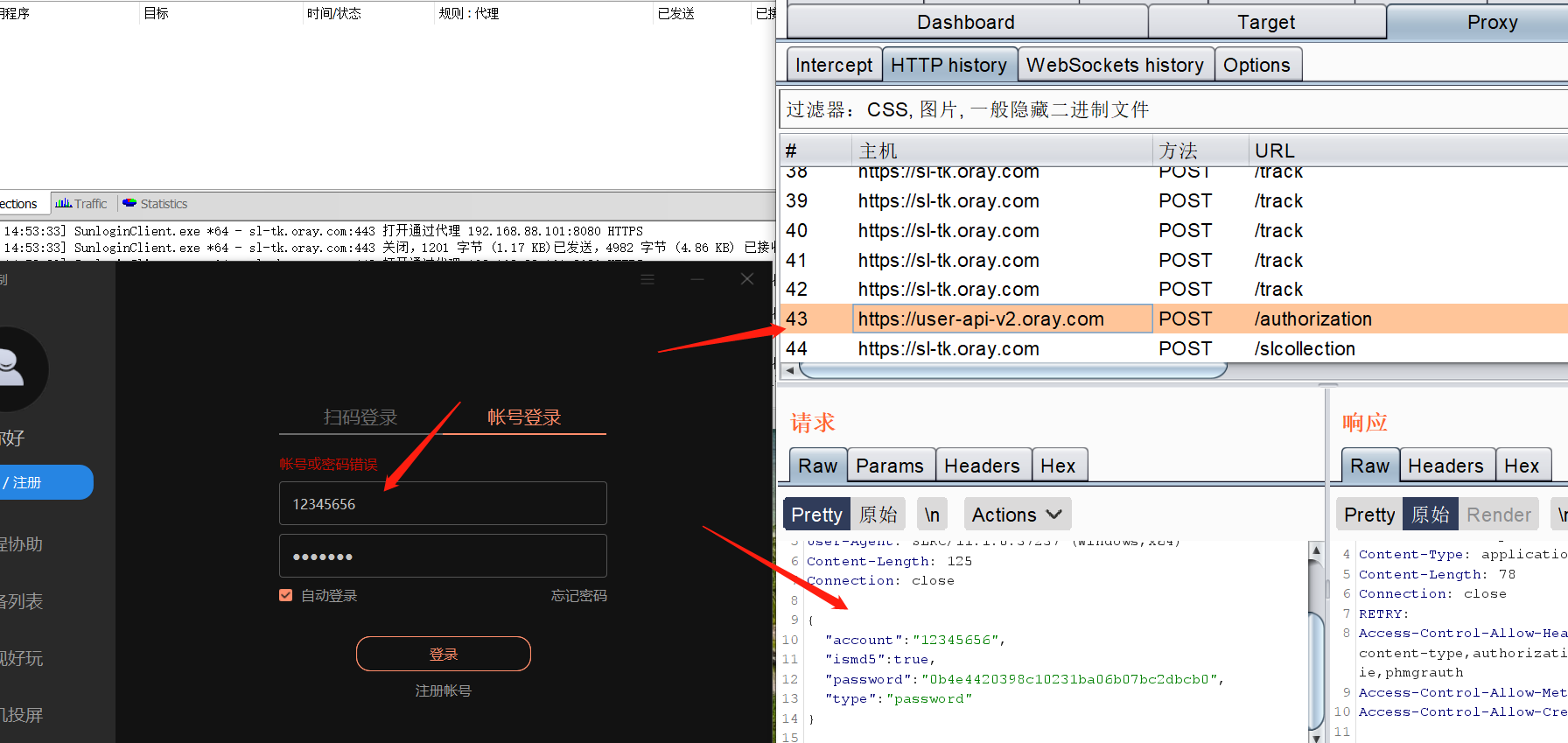Sort history by the 主机 column header

tap(1001, 151)
